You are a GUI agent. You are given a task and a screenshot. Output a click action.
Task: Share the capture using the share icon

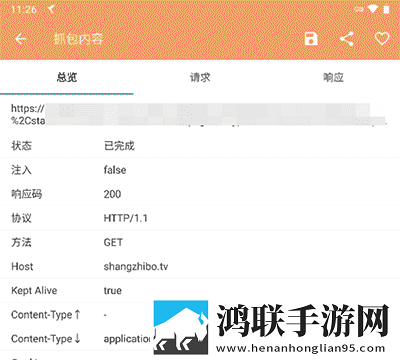point(347,39)
